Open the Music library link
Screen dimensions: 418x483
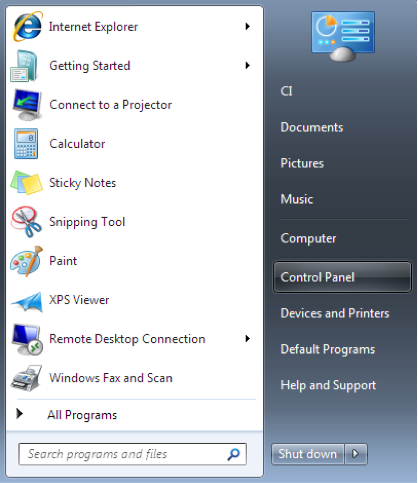[x=297, y=199]
